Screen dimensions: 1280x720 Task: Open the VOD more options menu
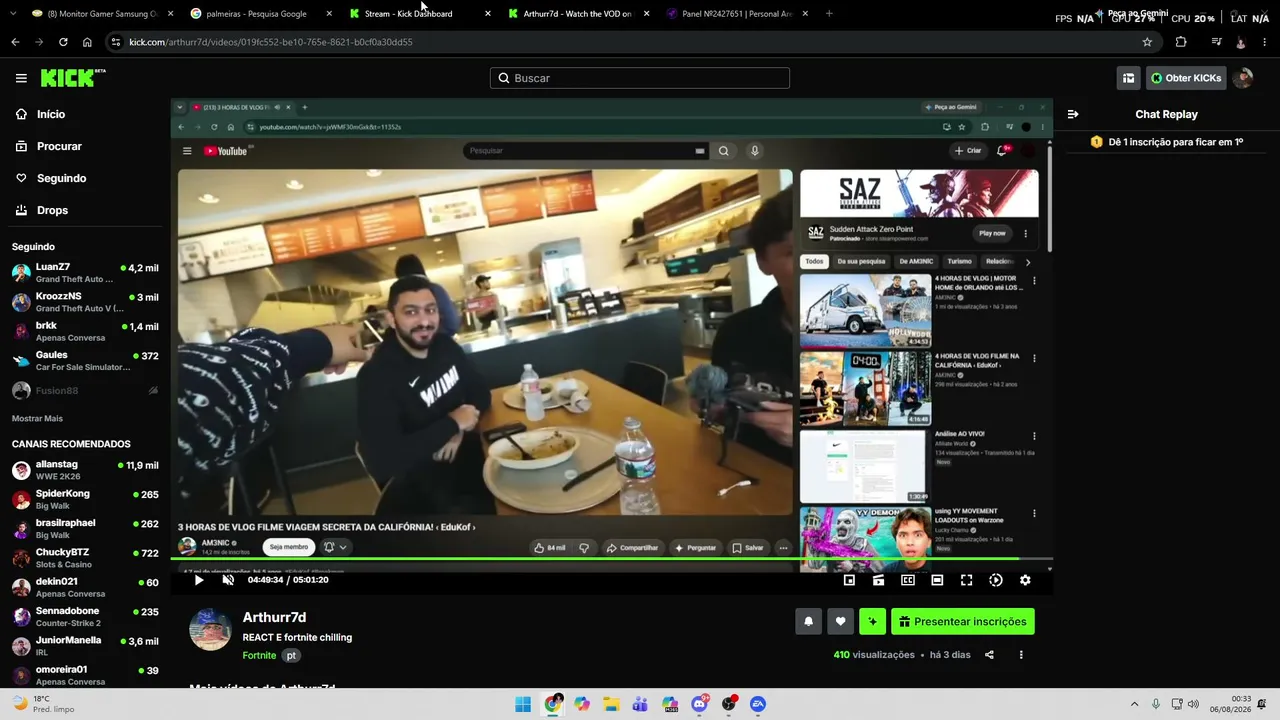pyautogui.click(x=1021, y=655)
